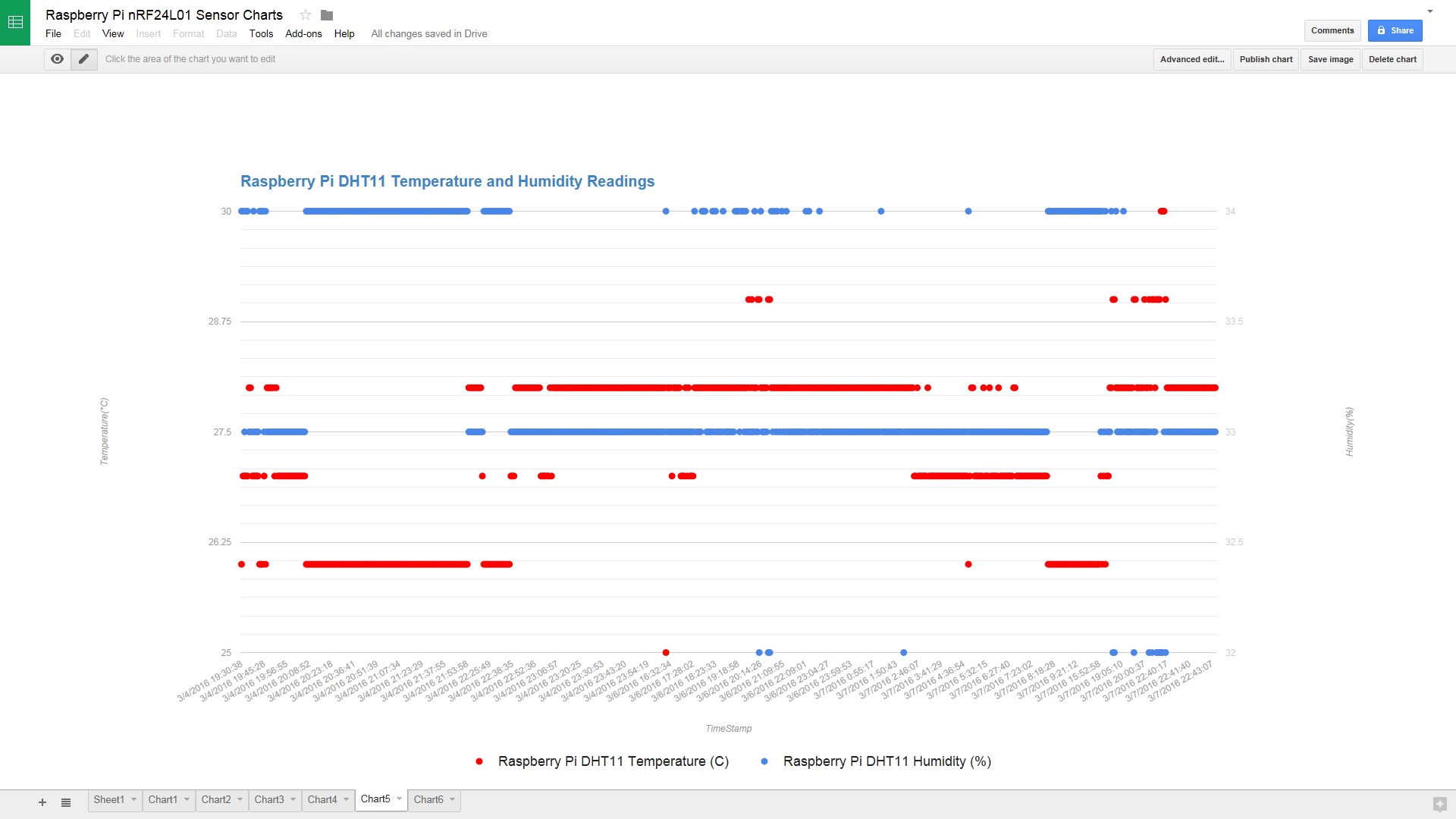
Task: Select the Raspberry Pi DHT11 Temperature (C) legend label
Action: point(613,761)
